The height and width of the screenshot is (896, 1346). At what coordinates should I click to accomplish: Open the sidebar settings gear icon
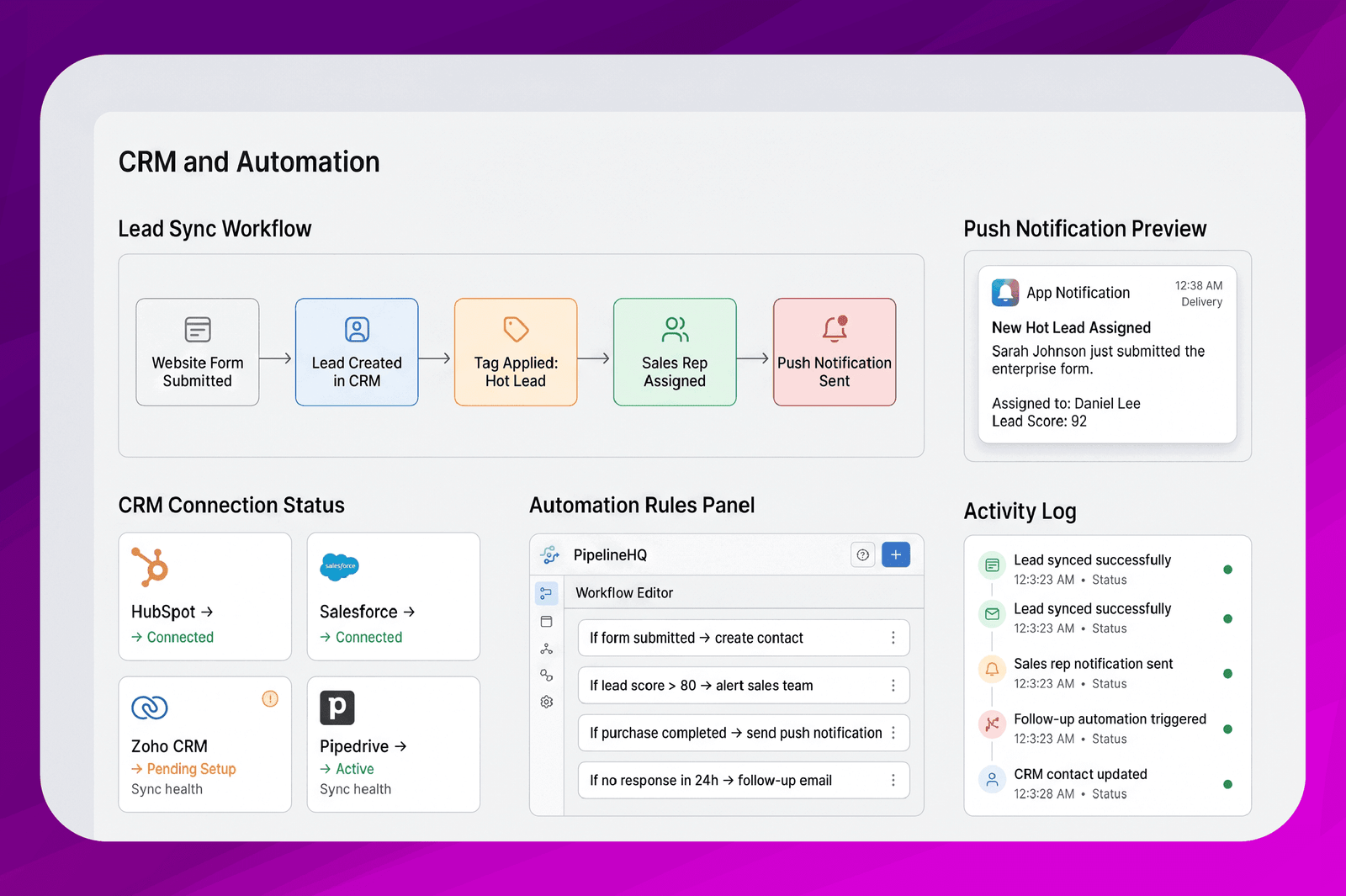pos(546,702)
